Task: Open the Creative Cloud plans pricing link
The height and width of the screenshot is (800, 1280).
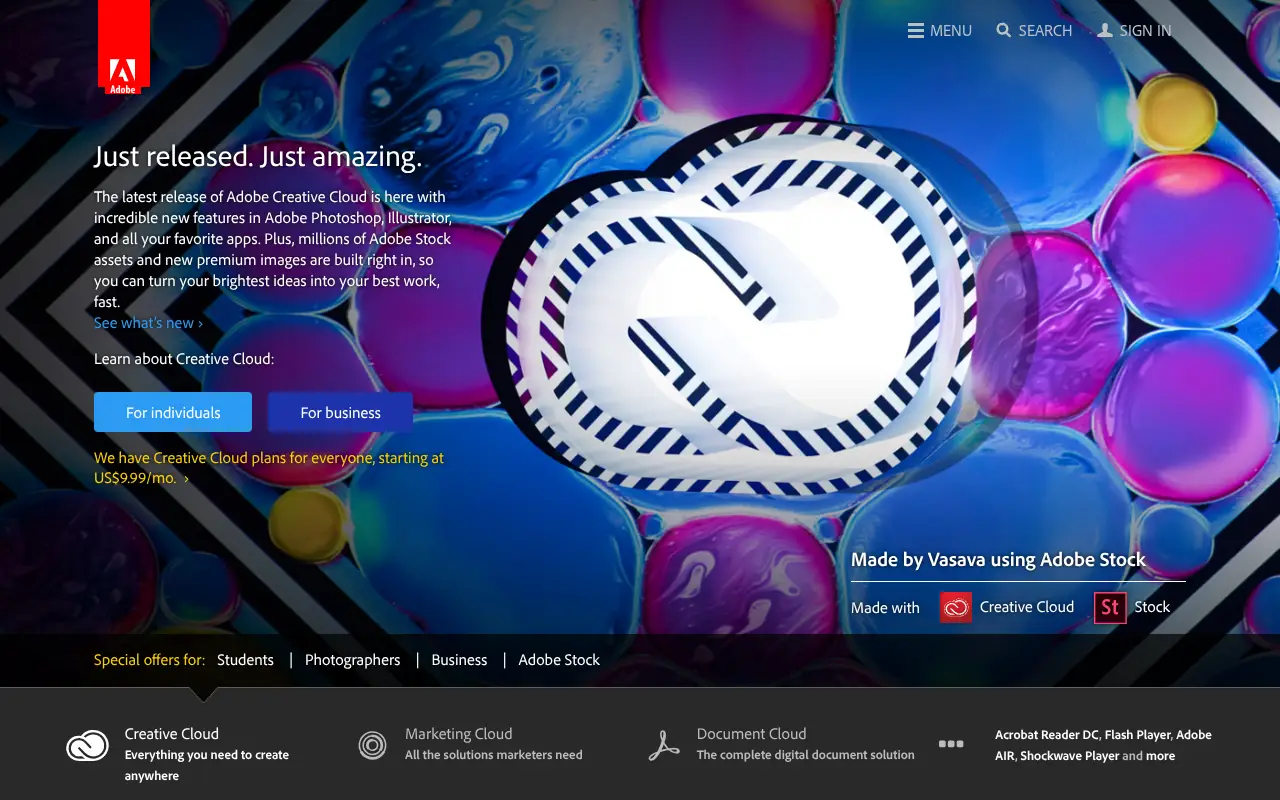Action: 269,468
